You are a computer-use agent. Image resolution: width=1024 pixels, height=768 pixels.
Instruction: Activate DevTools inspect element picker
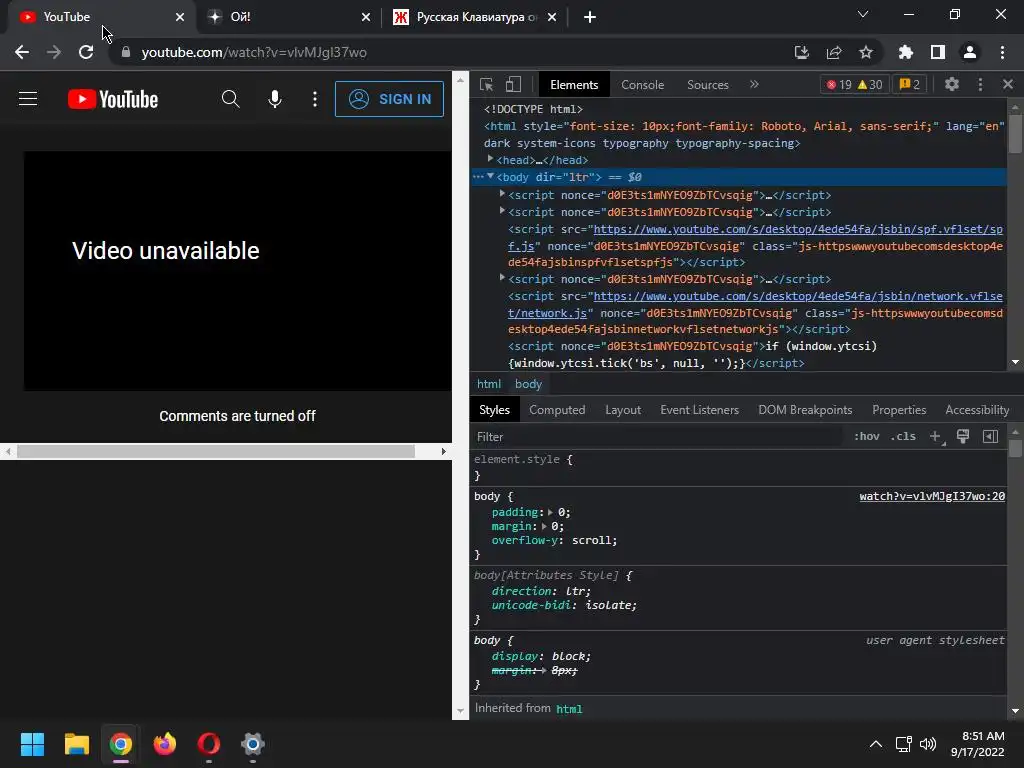click(487, 84)
